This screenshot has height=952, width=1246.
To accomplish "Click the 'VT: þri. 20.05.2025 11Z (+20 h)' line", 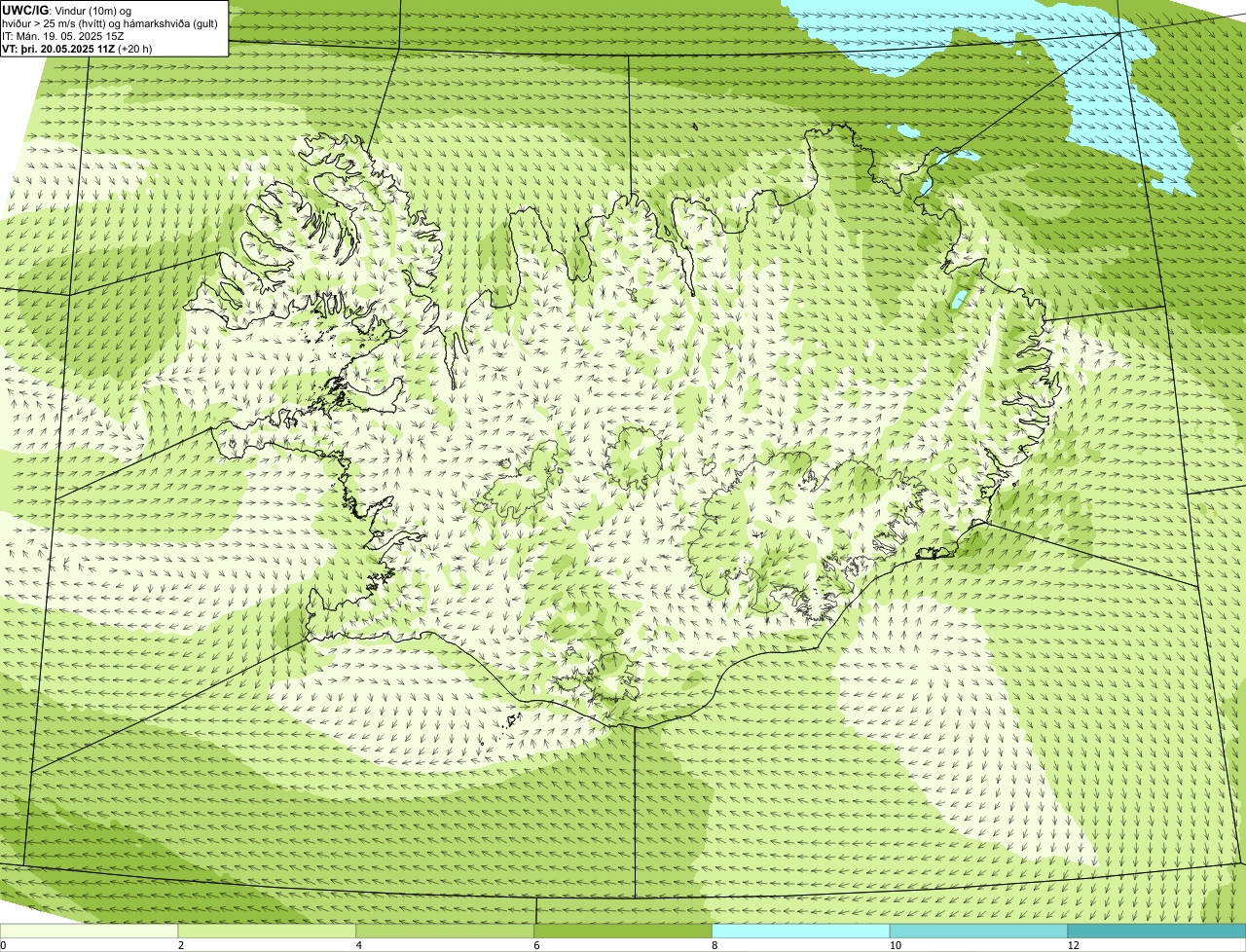I will [77, 48].
